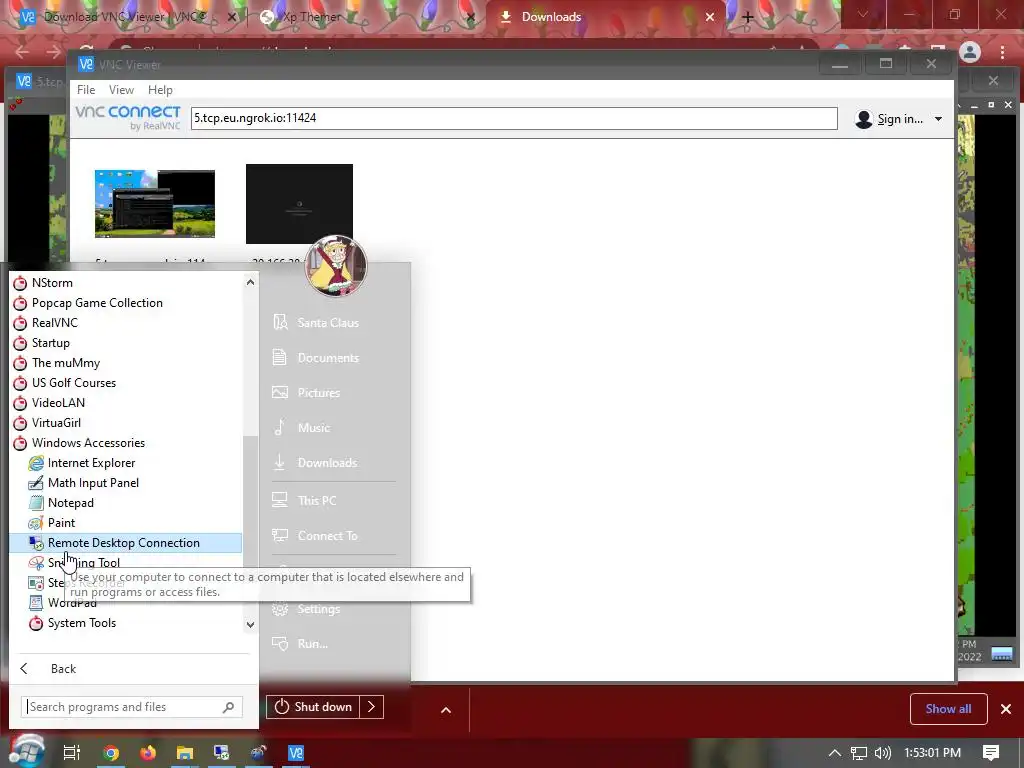
Task: Expand the shut down options arrow
Action: click(371, 707)
